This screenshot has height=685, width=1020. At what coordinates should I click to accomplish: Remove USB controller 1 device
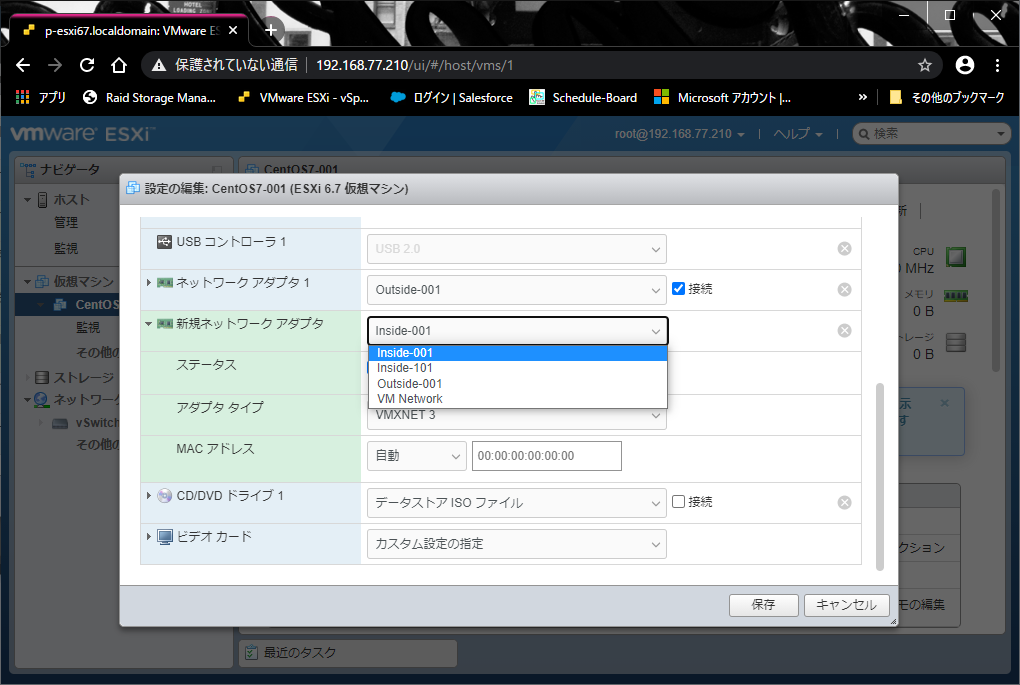[844, 248]
